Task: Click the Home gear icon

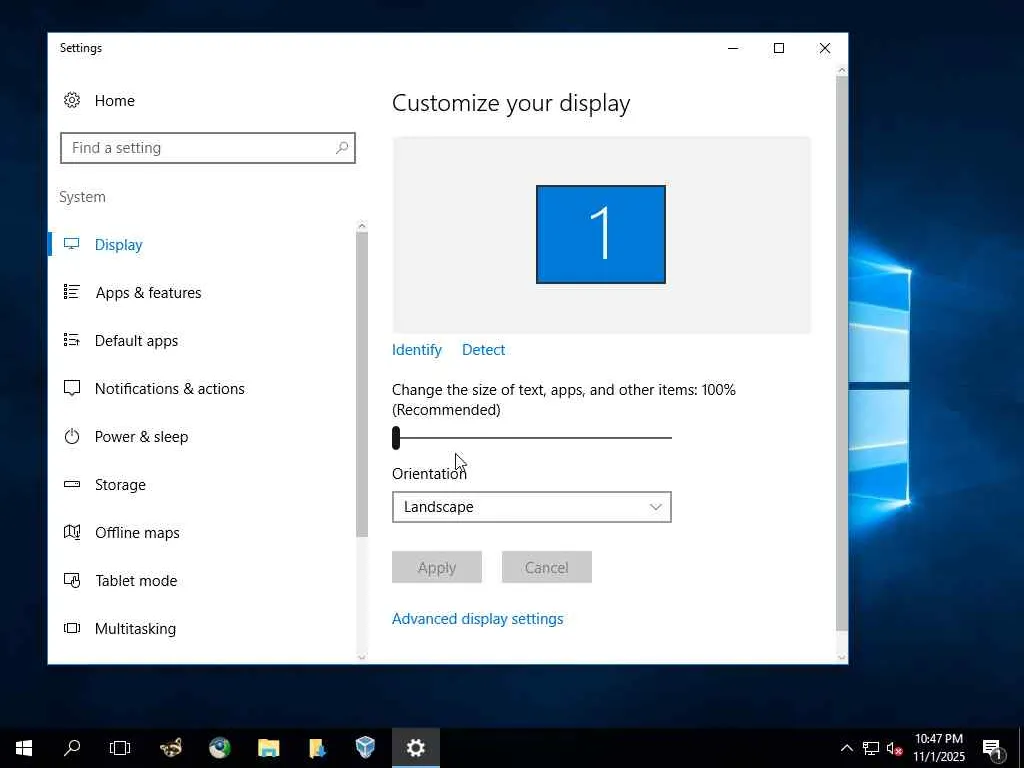Action: [x=72, y=100]
